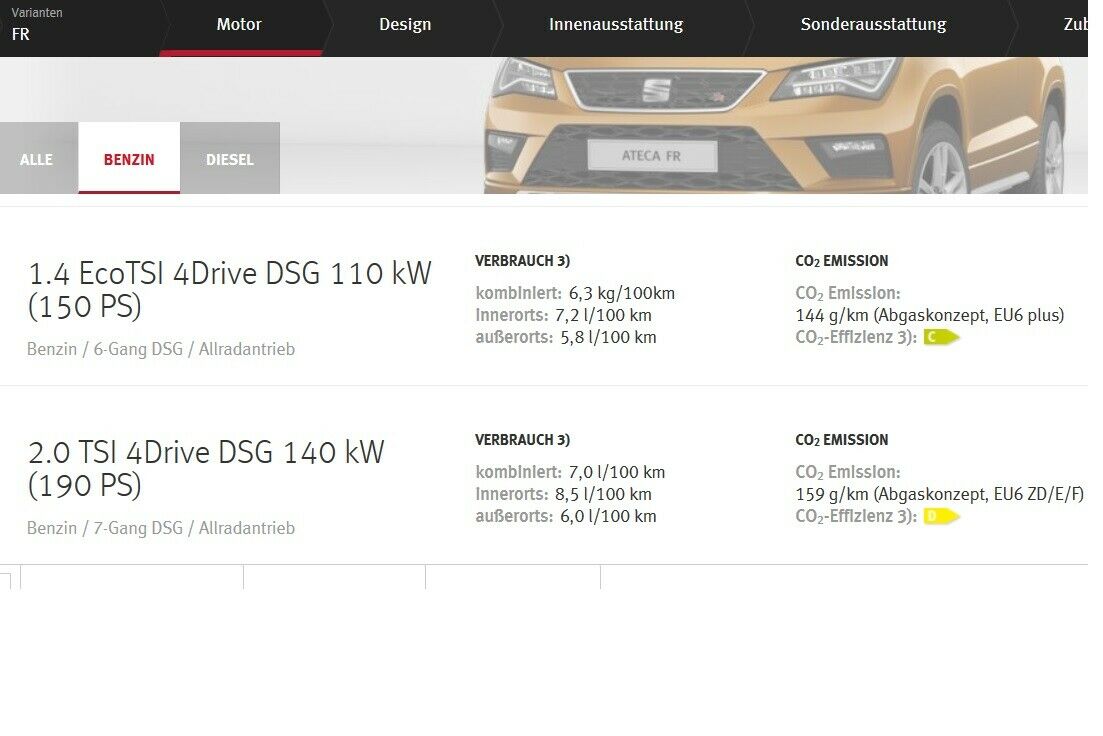Screen dimensions: 1103x736
Task: Click '144 g/km (Abgaskonzept, EU6 plus)' text
Action: (929, 315)
